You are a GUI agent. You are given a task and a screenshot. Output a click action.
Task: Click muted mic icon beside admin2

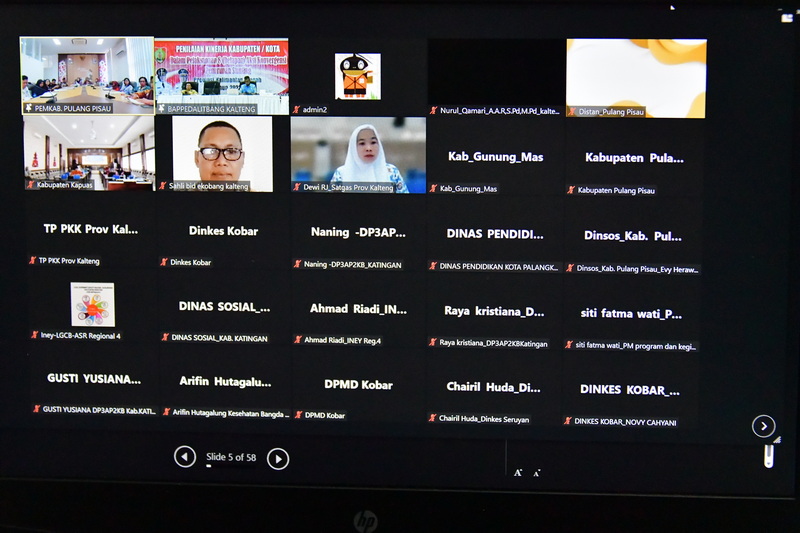click(296, 109)
